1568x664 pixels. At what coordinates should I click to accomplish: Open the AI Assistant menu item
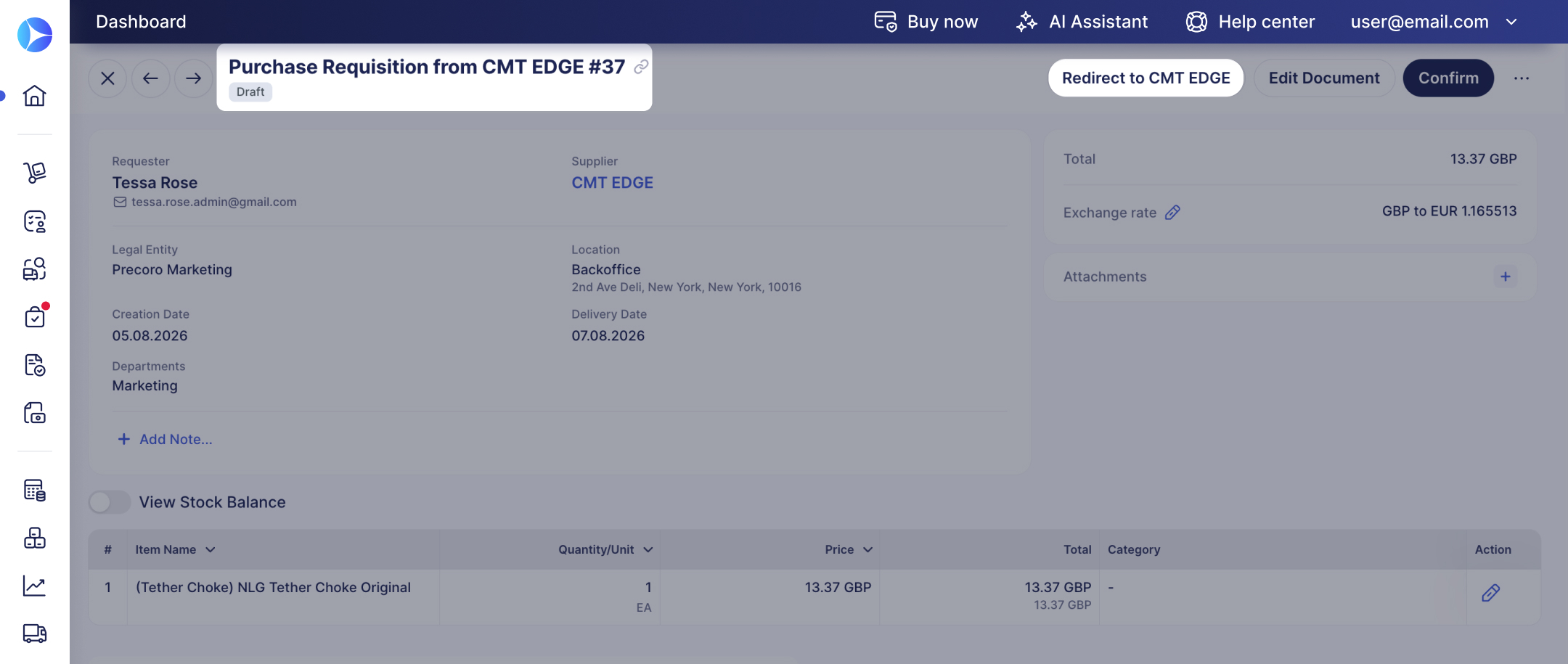[x=1082, y=22]
